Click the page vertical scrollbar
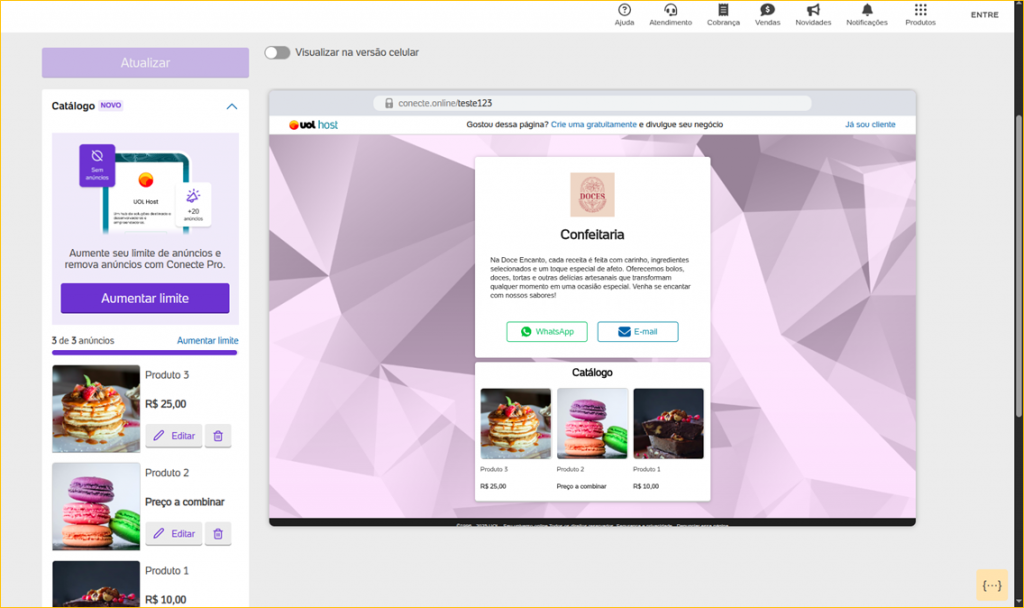 [1019, 266]
